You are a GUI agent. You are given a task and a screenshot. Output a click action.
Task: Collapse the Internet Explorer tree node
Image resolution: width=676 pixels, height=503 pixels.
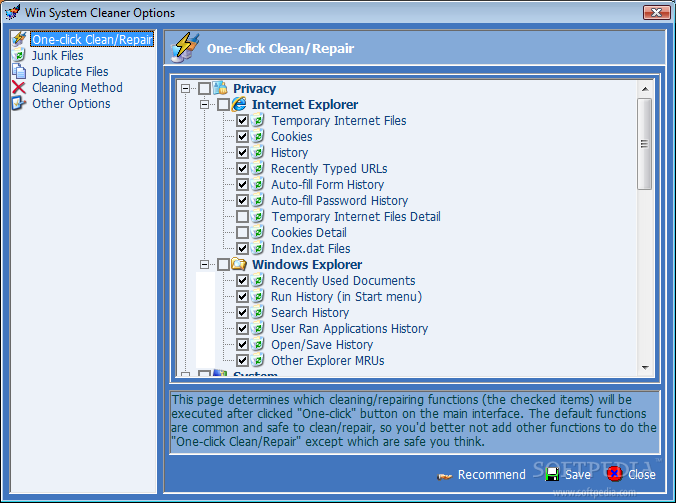click(x=204, y=104)
